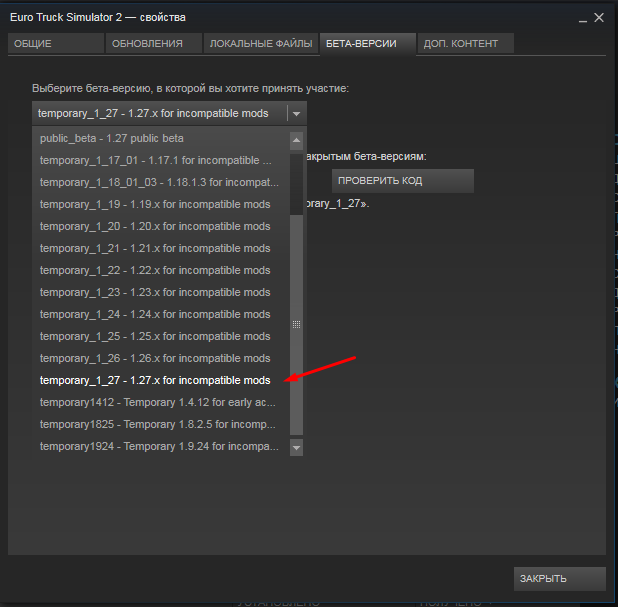618x607 pixels.
Task: Select the БЕТА-ВЕРСИИ tab
Action: (368, 43)
